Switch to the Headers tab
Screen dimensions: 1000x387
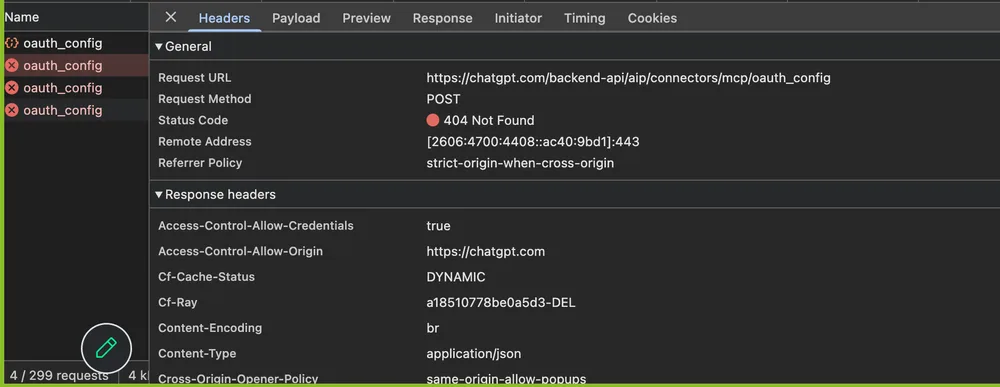224,18
